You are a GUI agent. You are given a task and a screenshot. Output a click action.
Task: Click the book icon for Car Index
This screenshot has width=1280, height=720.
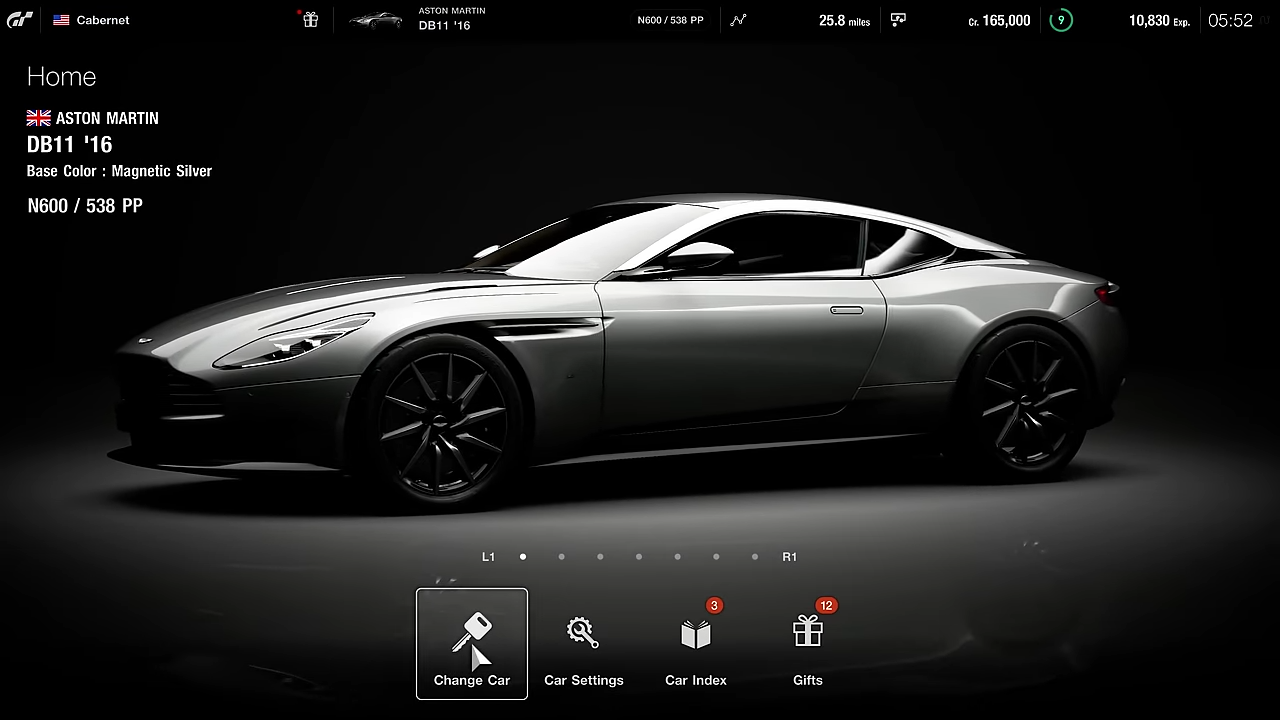pos(696,634)
